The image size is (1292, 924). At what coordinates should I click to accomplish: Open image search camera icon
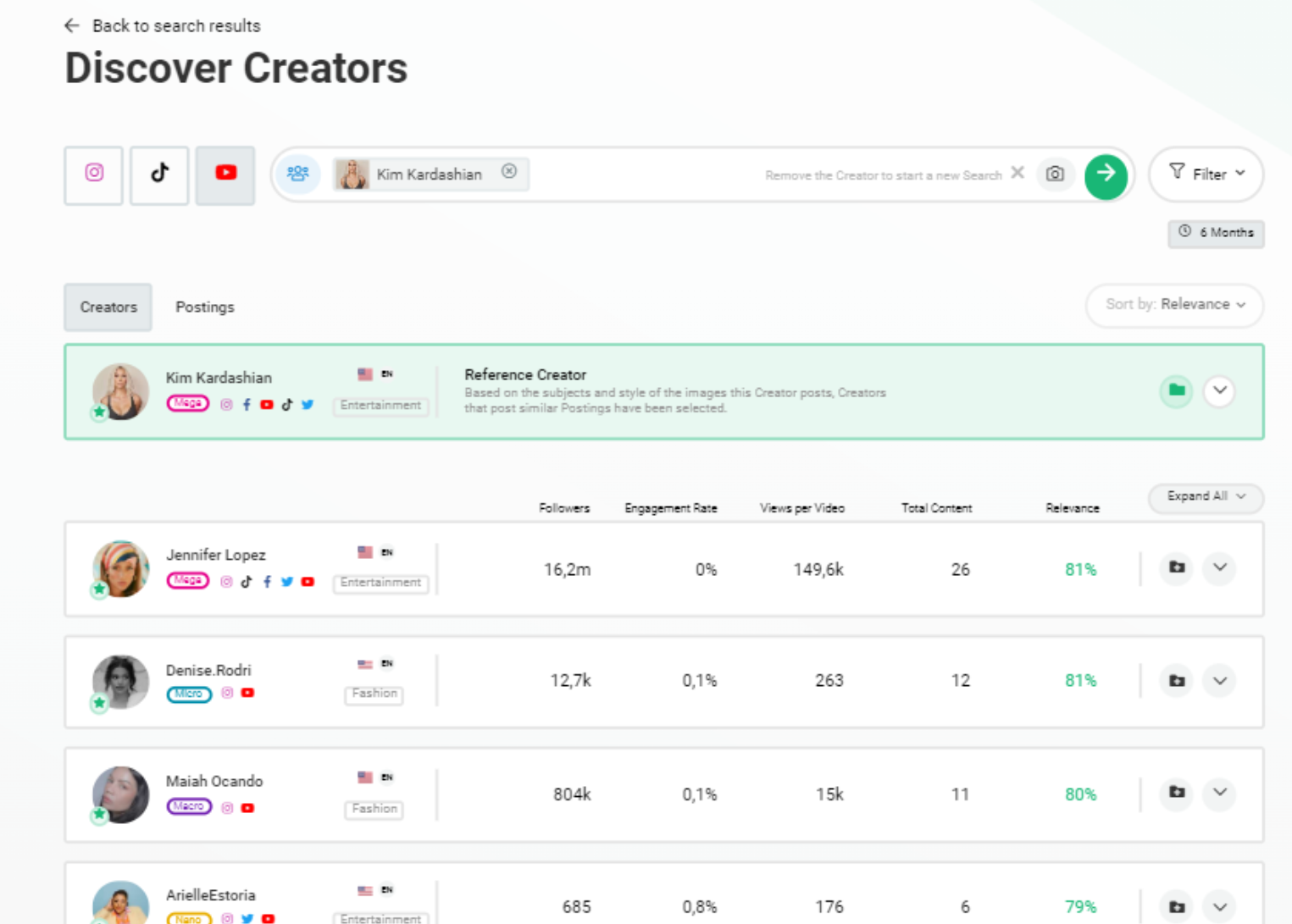[x=1055, y=174]
